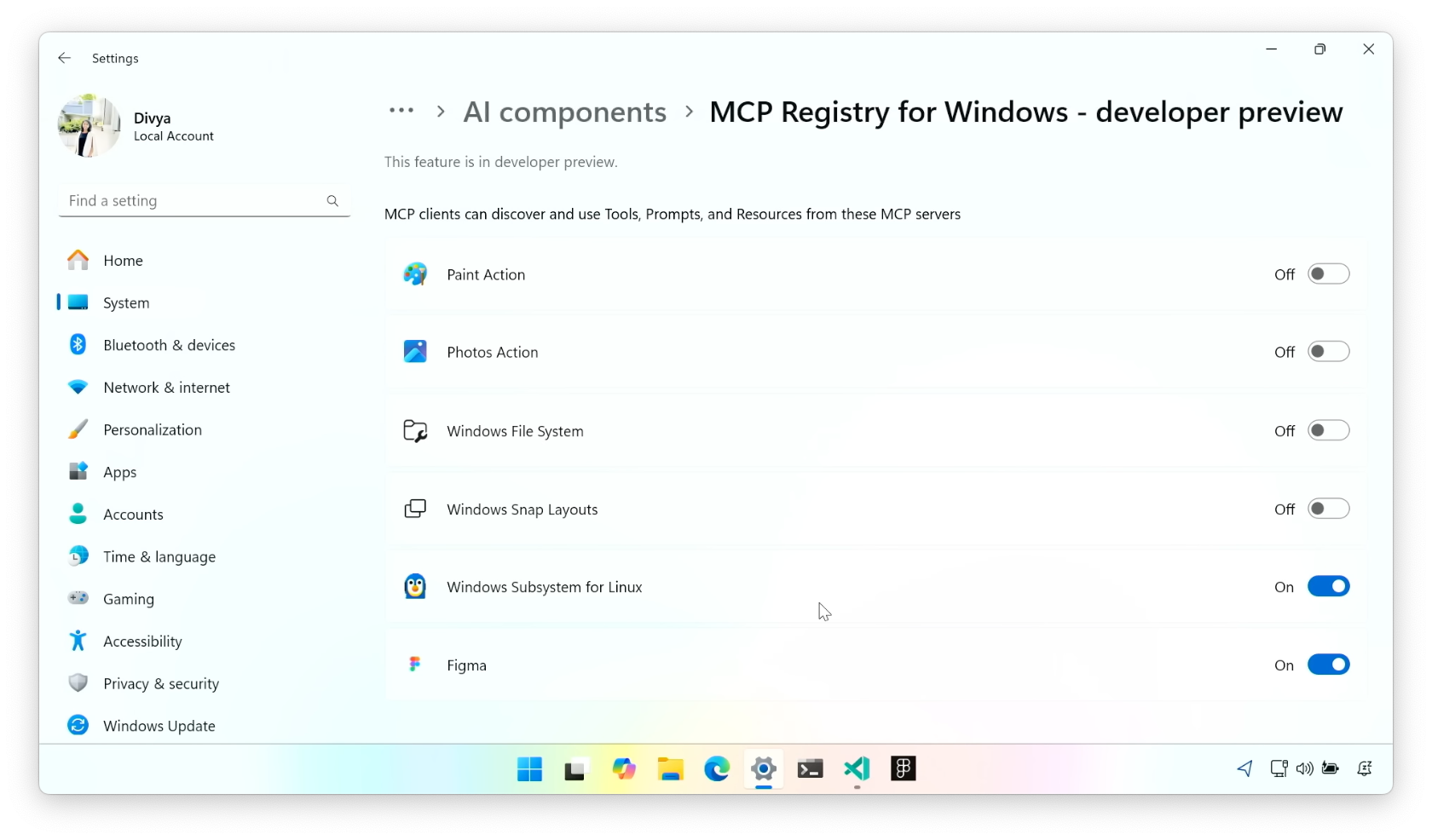1432x840 pixels.
Task: Navigate to AI components breadcrumb
Action: (564, 112)
